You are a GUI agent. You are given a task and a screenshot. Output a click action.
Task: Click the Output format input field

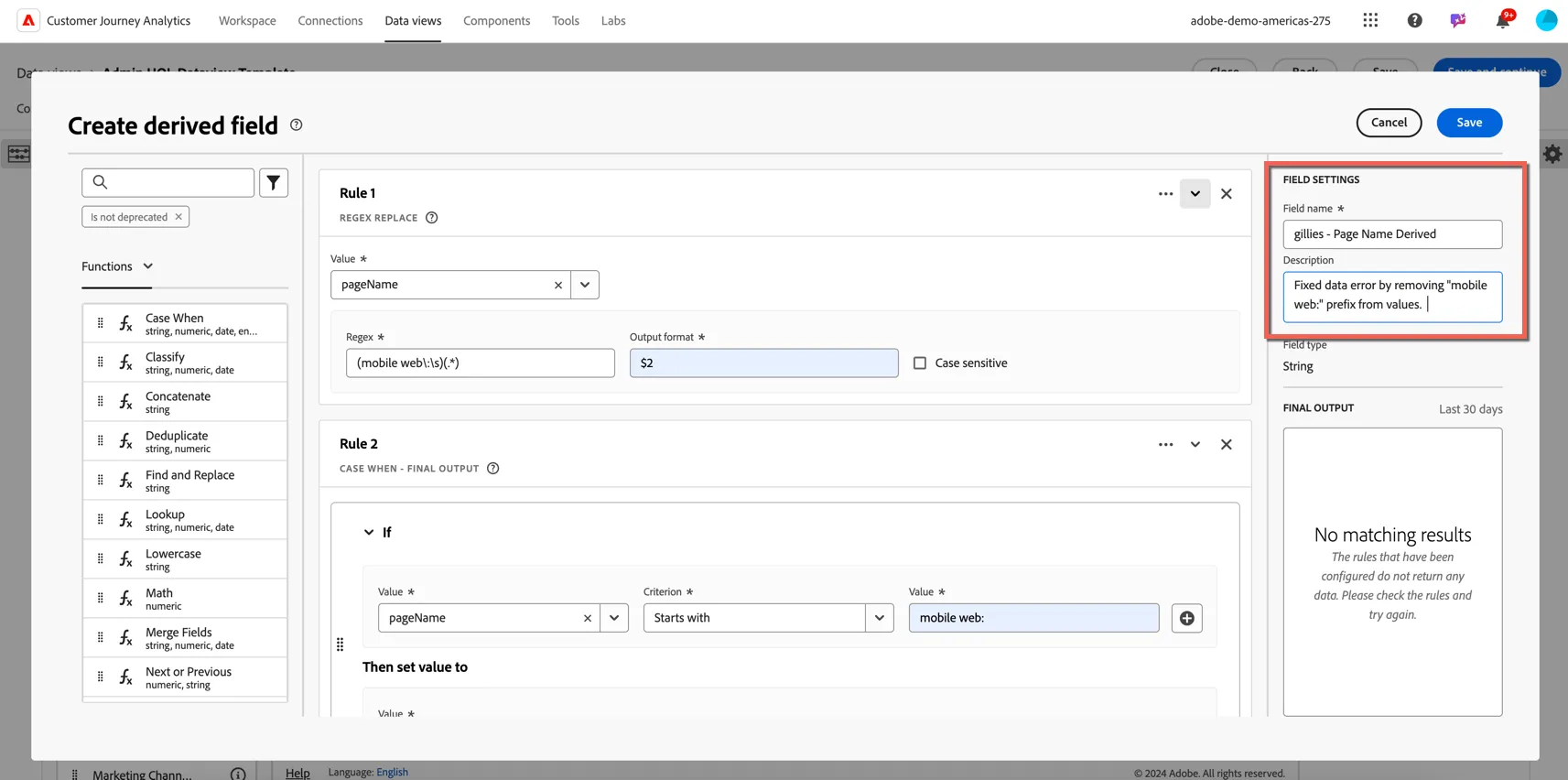(x=764, y=363)
